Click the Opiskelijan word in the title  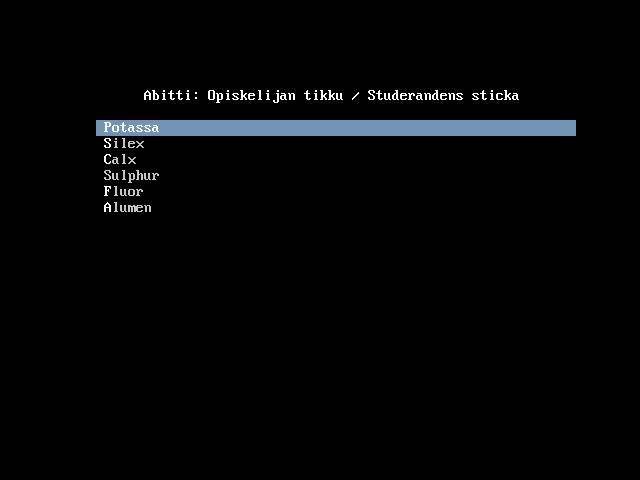(251, 96)
